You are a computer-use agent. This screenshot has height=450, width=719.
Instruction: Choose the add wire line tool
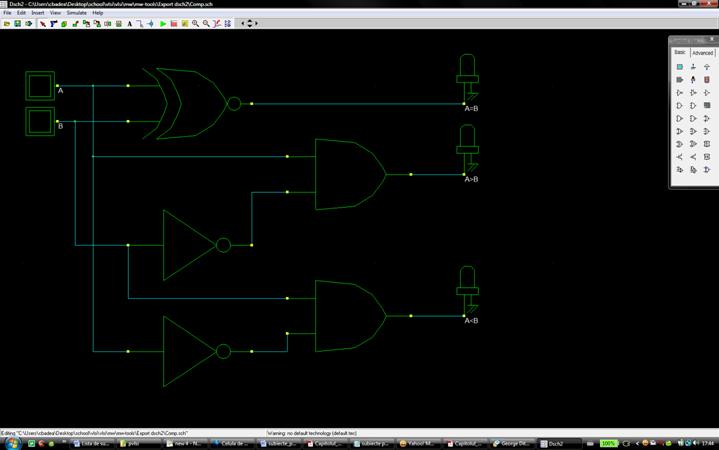click(139, 23)
